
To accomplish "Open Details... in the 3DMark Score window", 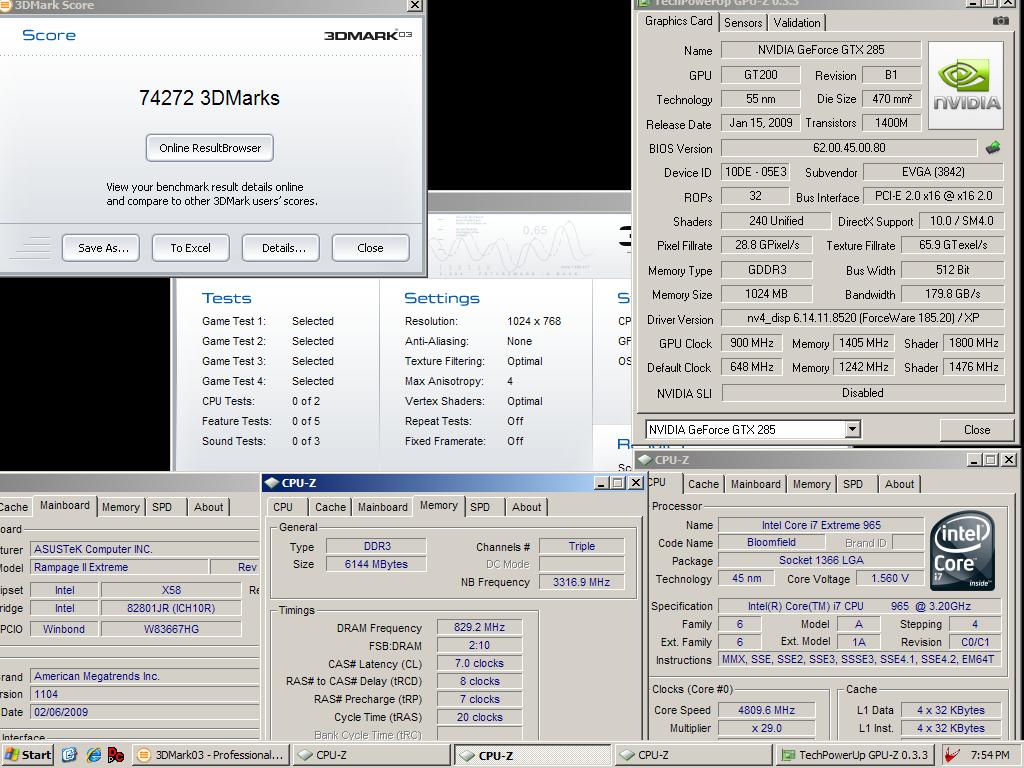I will 281,248.
